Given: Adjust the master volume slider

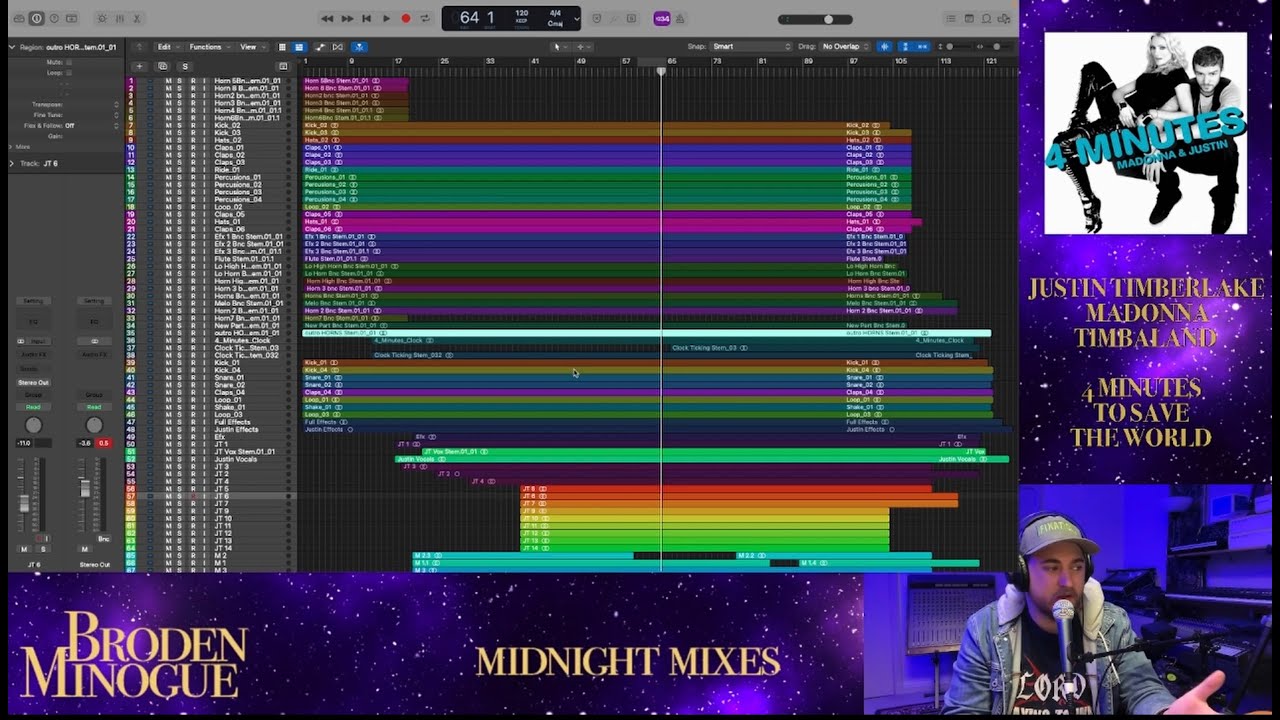Looking at the screenshot, I should pyautogui.click(x=816, y=19).
